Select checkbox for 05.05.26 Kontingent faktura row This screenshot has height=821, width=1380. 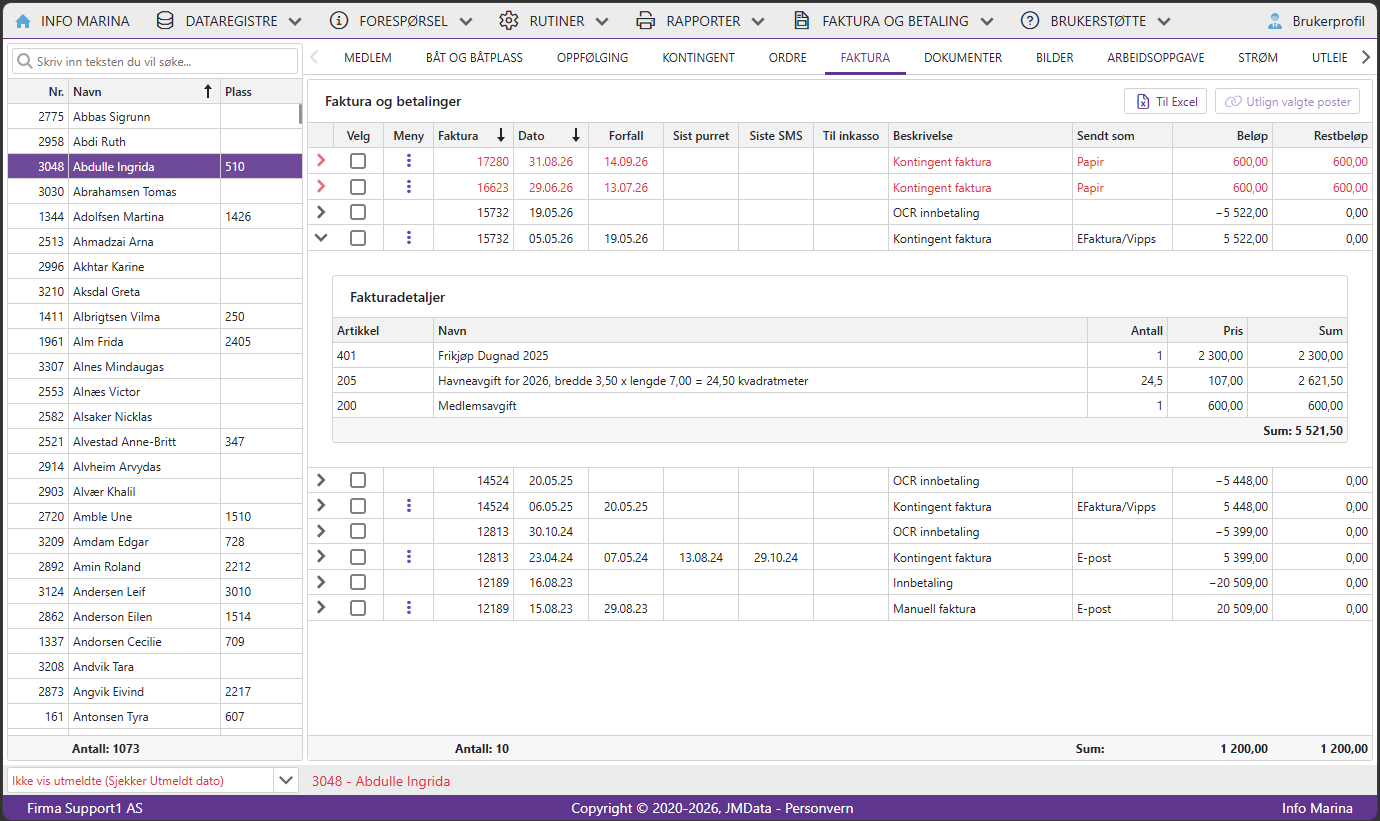coord(358,238)
